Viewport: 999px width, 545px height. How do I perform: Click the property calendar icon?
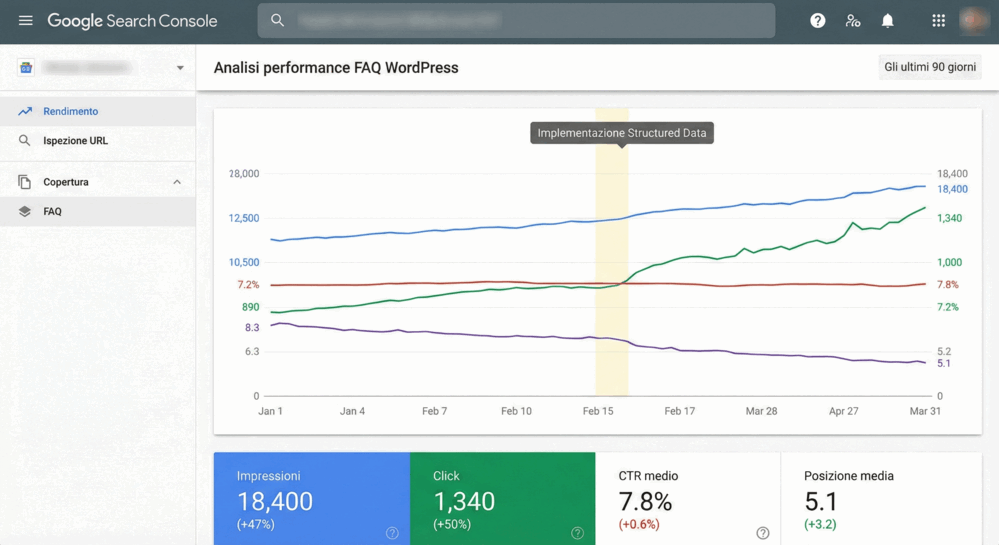point(25,68)
